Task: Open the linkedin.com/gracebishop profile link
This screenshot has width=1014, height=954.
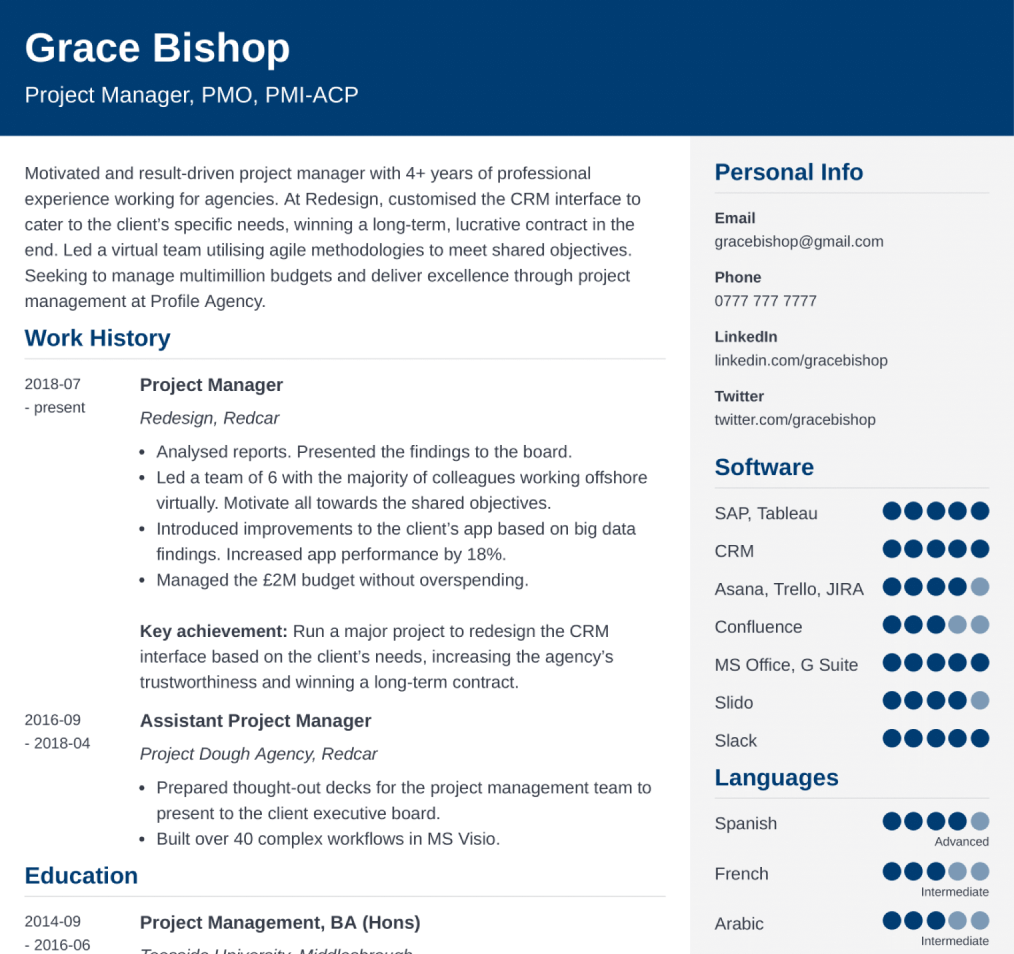Action: pyautogui.click(x=801, y=360)
